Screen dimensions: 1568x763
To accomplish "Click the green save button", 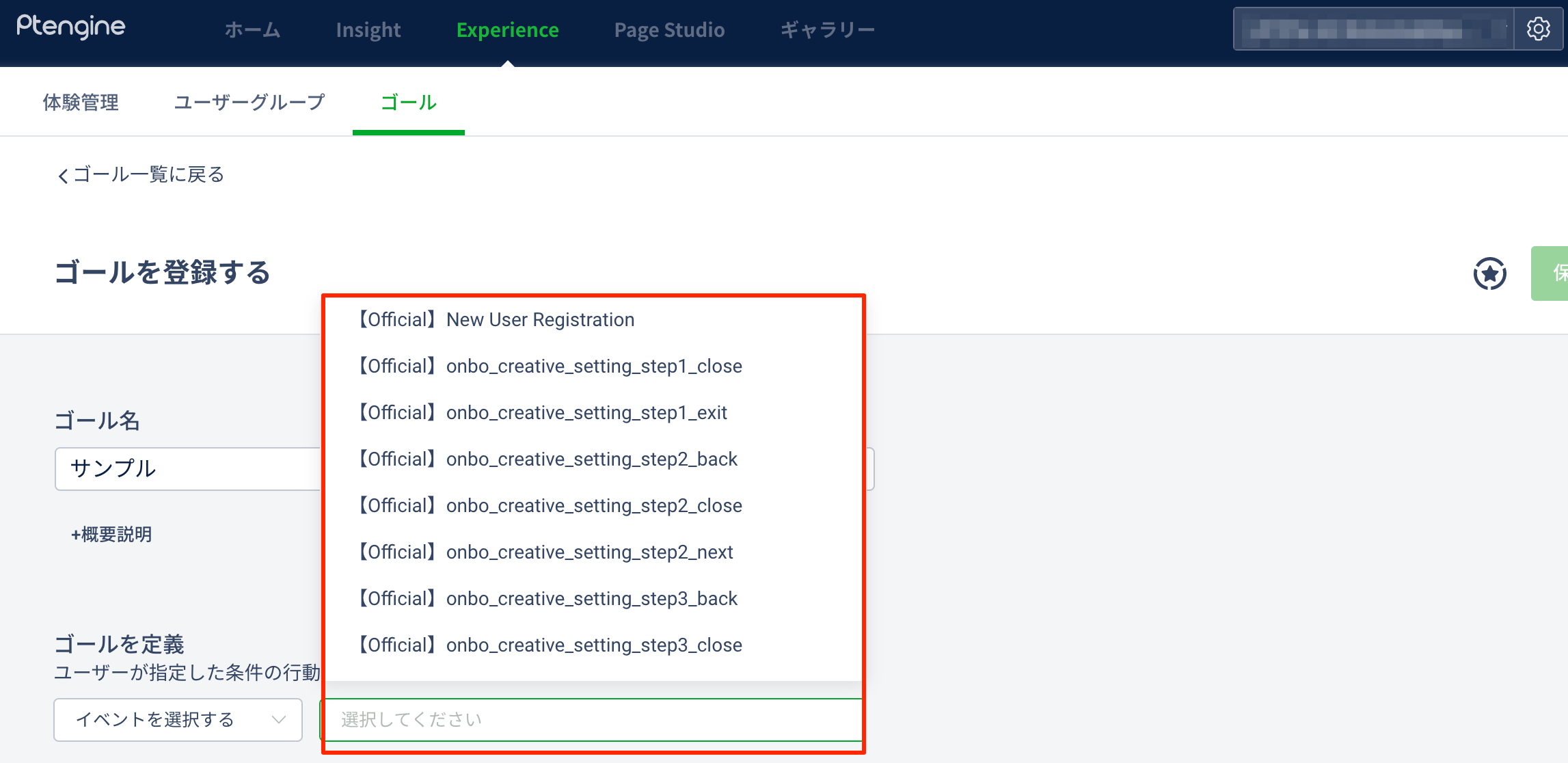I will pyautogui.click(x=1550, y=273).
